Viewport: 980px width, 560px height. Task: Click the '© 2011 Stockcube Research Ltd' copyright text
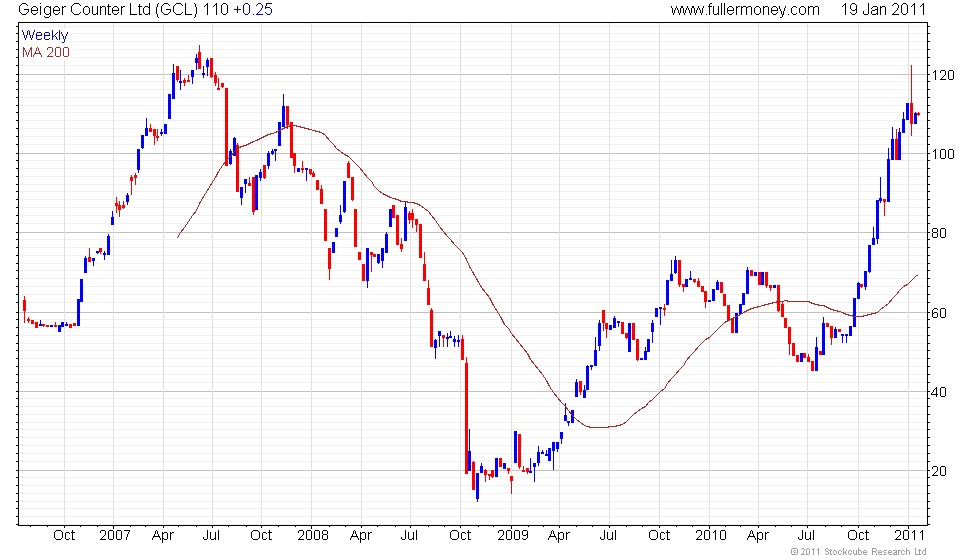[858, 551]
